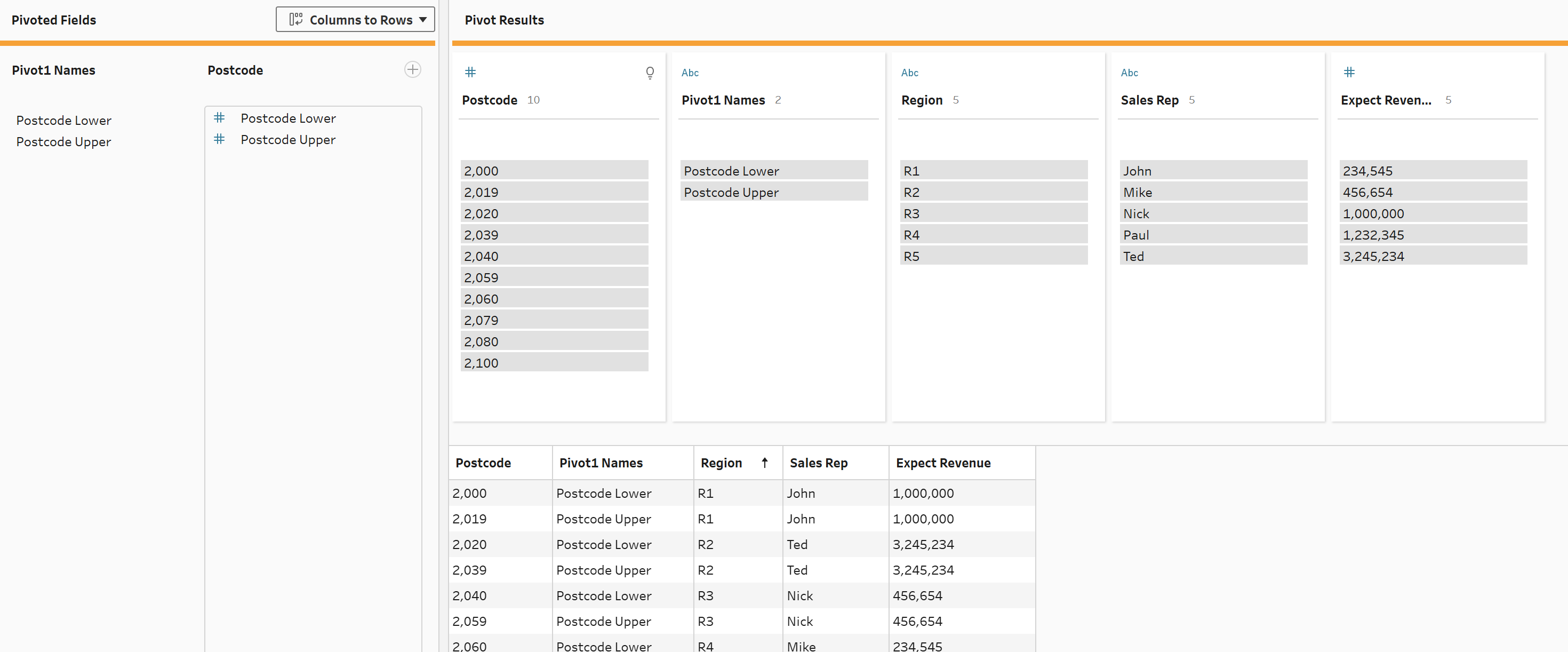The width and height of the screenshot is (1568, 652).
Task: Click the number type icon on Expect Revenue
Action: pos(1349,73)
